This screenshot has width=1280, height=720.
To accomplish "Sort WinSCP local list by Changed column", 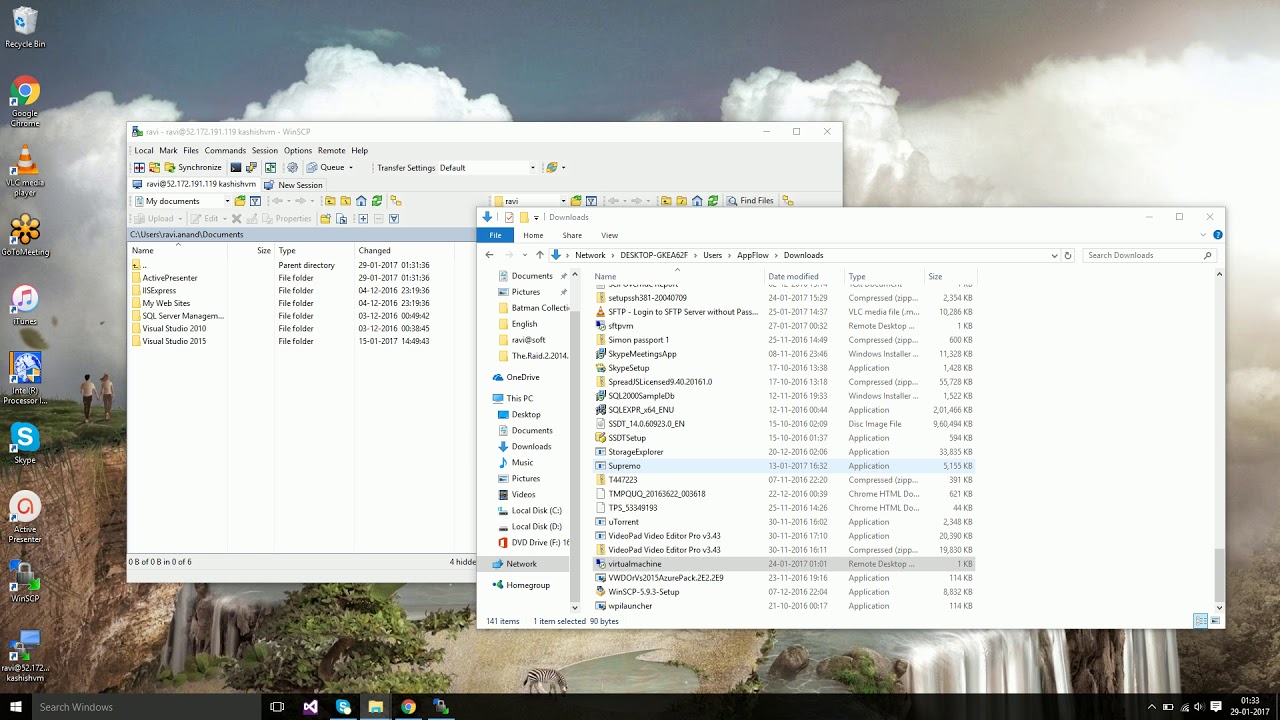I will click(x=374, y=250).
